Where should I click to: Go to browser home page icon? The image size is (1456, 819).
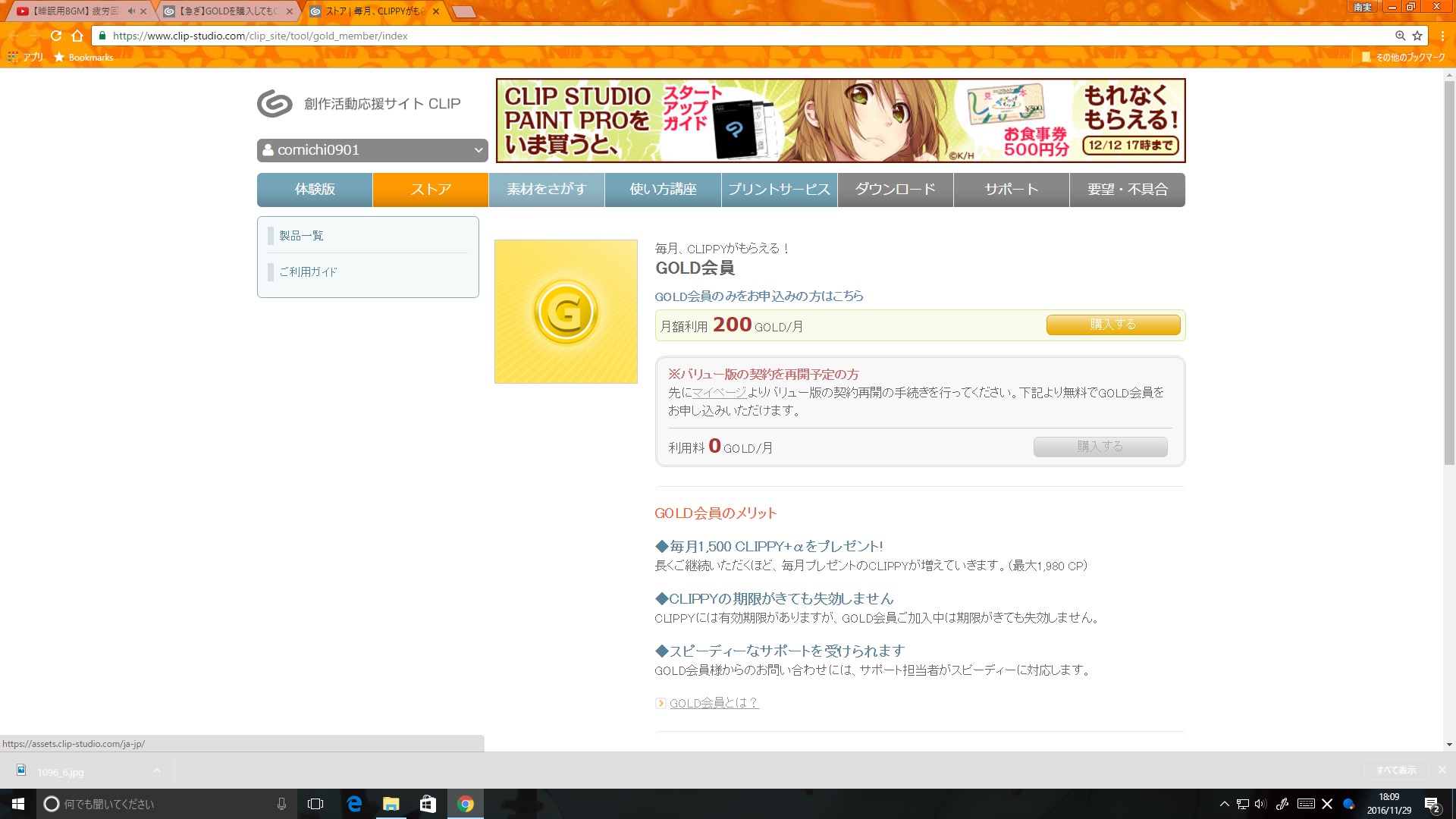pyautogui.click(x=77, y=36)
